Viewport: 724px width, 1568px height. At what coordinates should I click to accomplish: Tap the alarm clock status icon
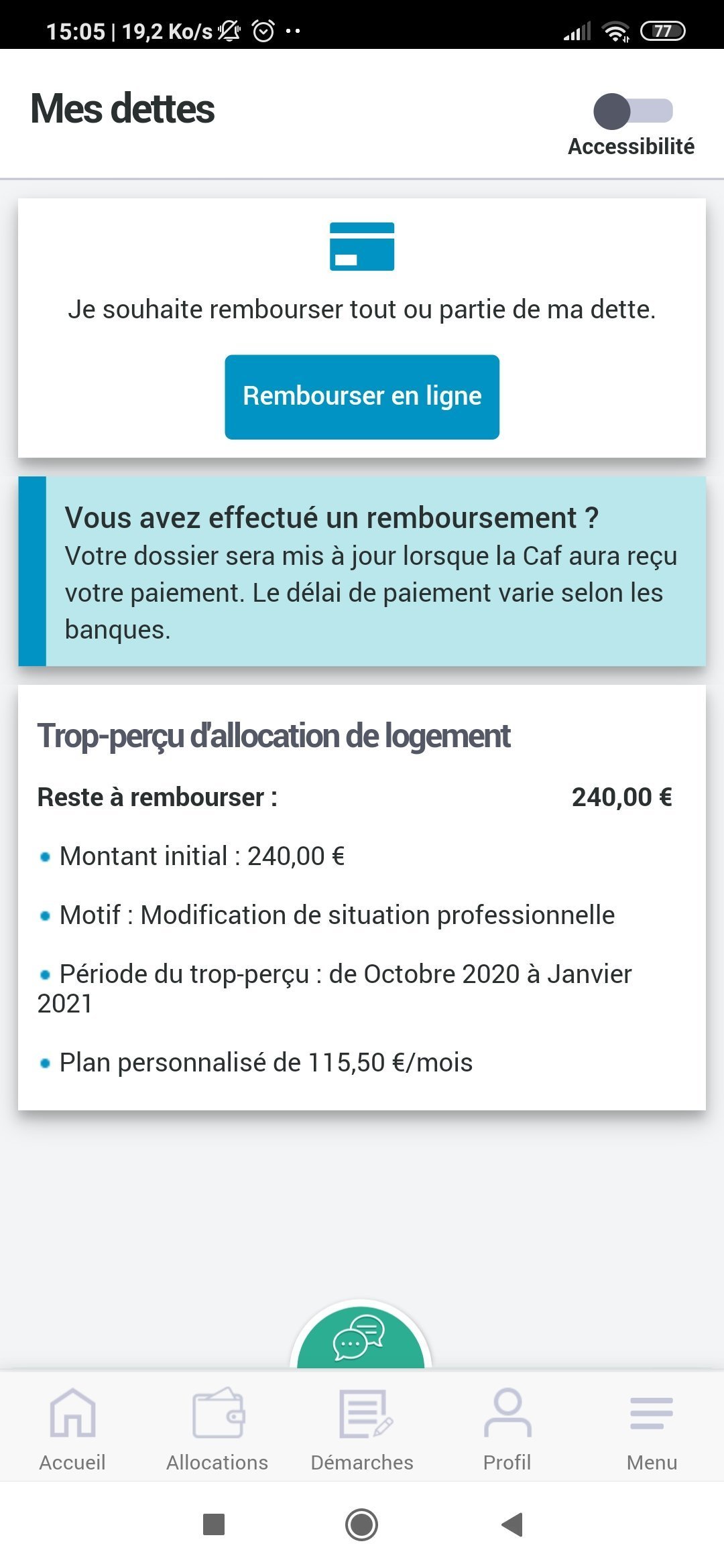[263, 31]
